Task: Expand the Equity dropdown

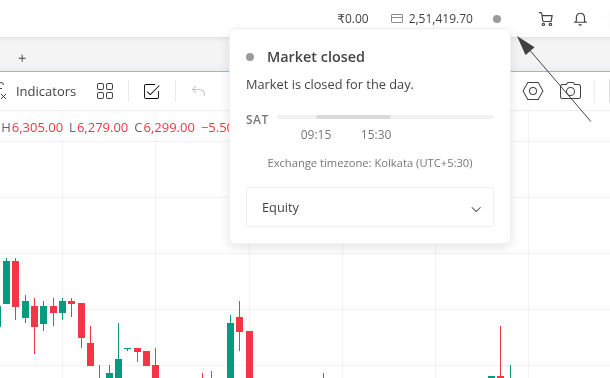Action: coord(370,207)
